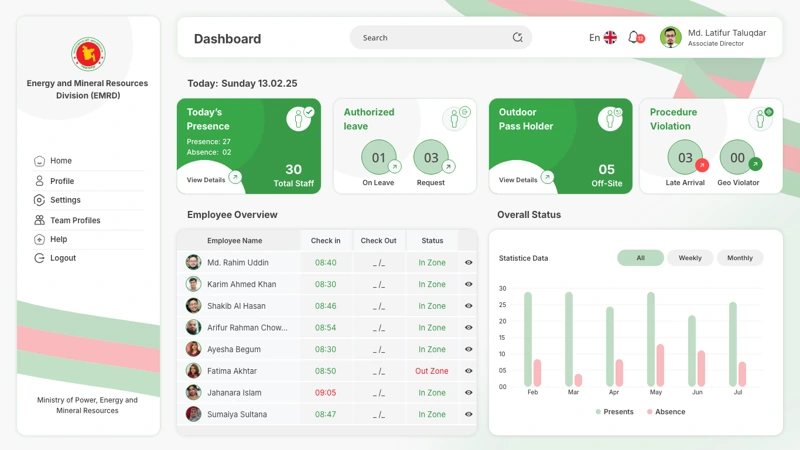Click the Check Out column header
This screenshot has height=450, width=800.
point(379,240)
